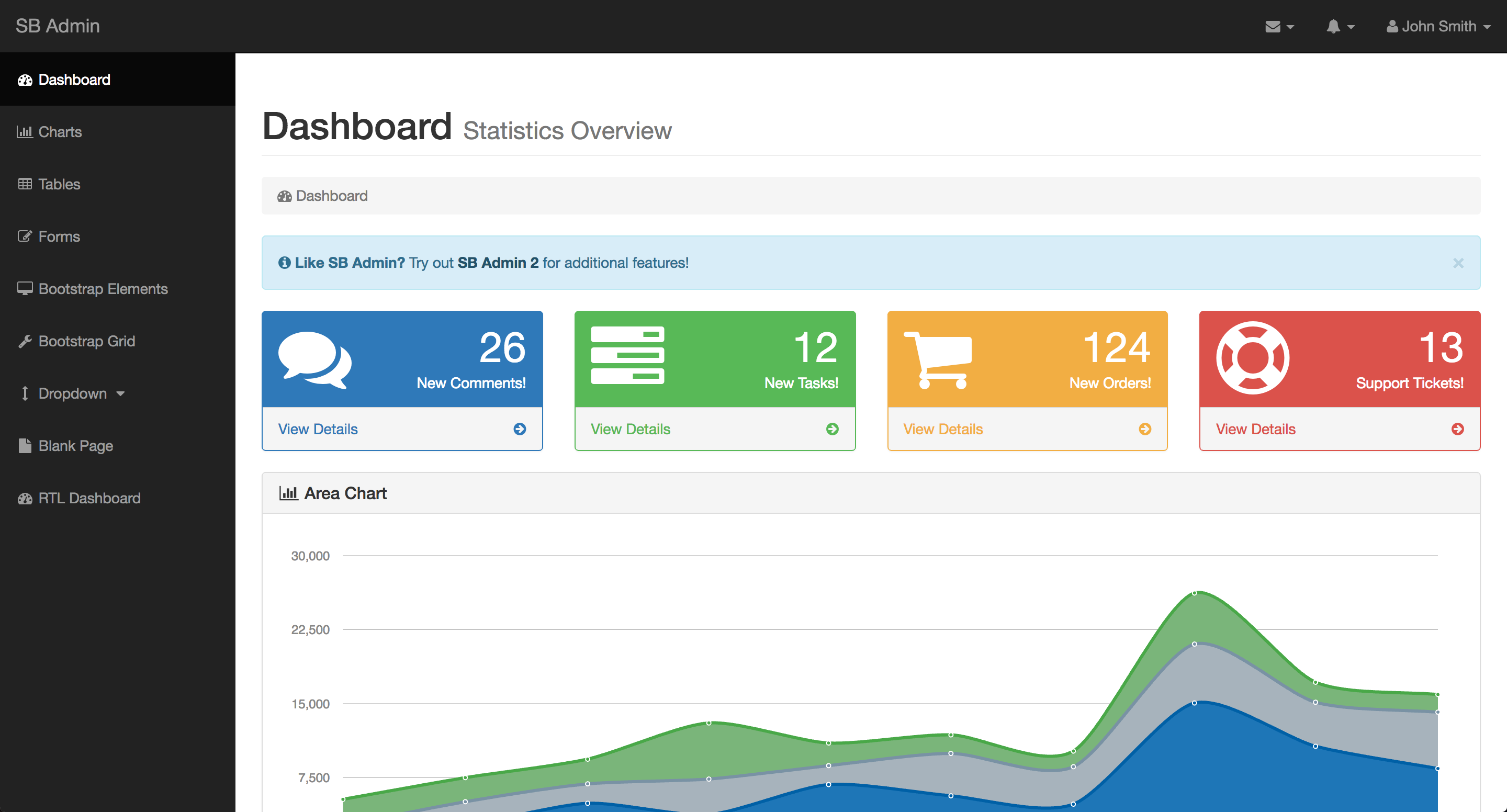The height and width of the screenshot is (812, 1507).
Task: Click the 124 New Orders count
Action: 1117,347
